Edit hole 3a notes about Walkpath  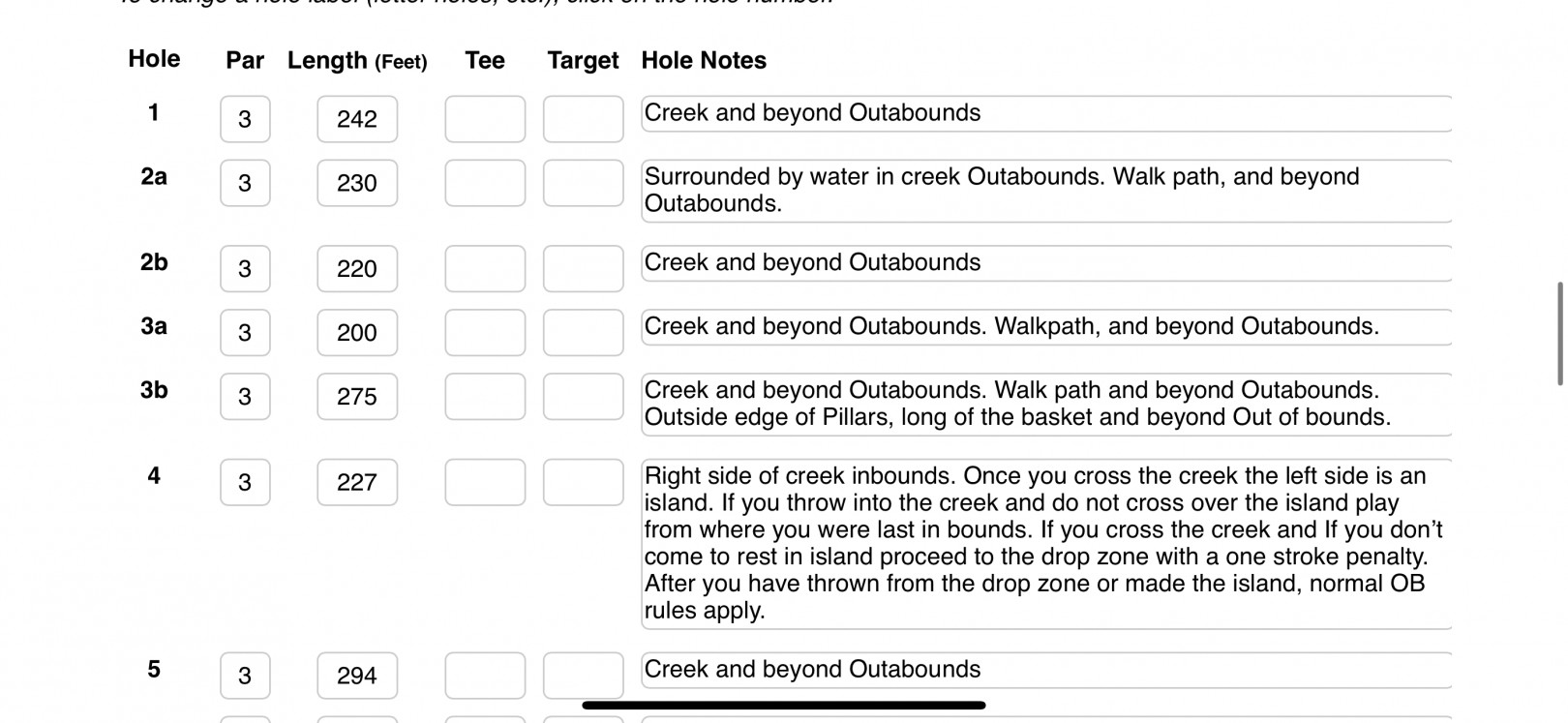1045,327
